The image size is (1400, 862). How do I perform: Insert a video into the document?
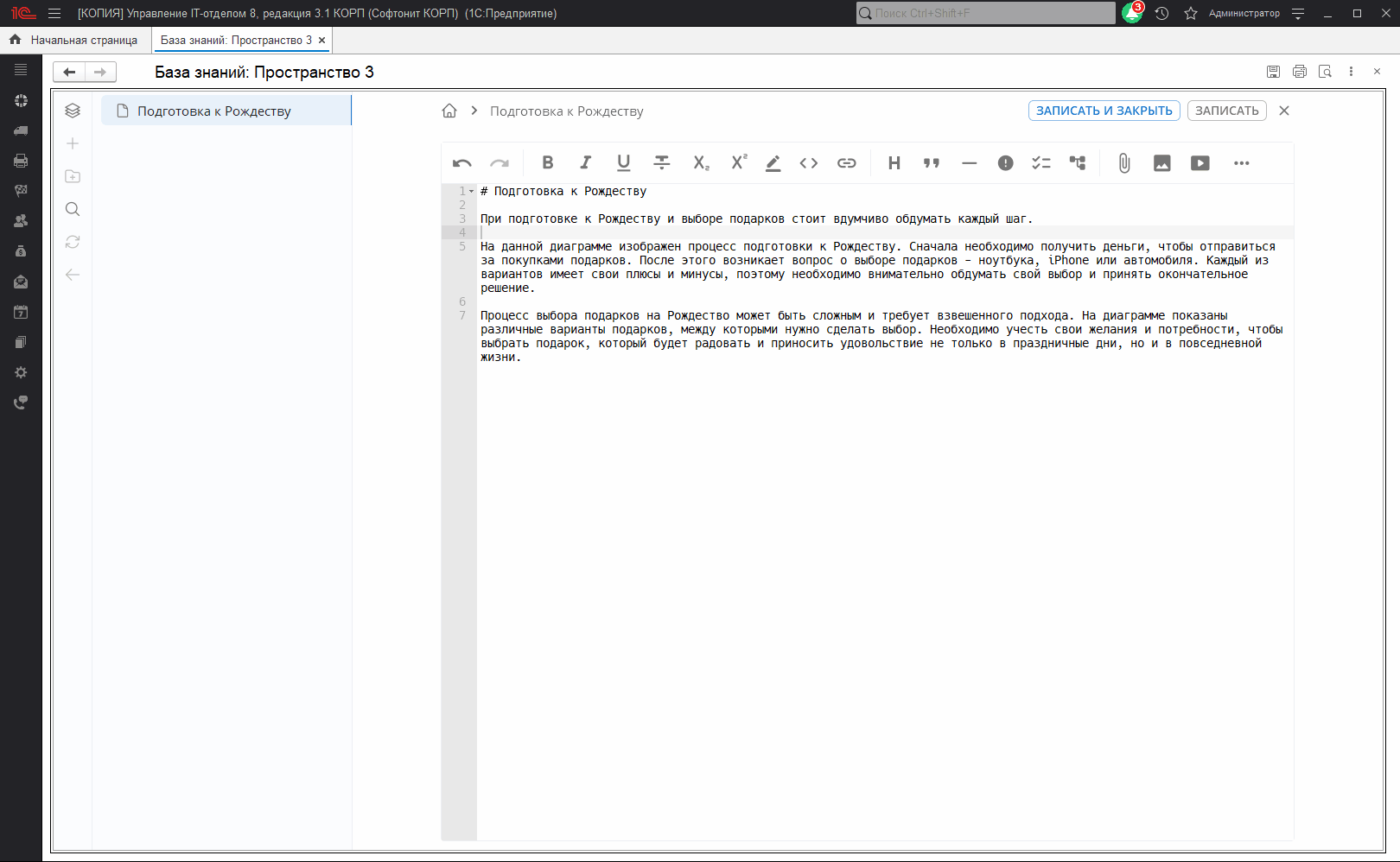1200,162
